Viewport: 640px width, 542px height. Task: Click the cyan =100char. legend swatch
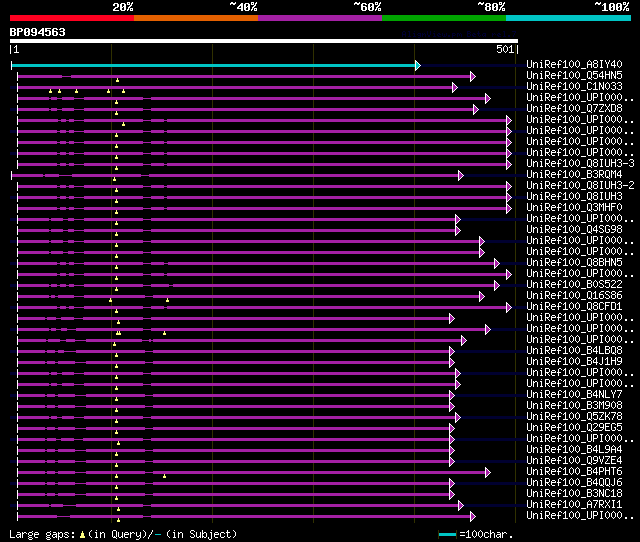pyautogui.click(x=447, y=534)
